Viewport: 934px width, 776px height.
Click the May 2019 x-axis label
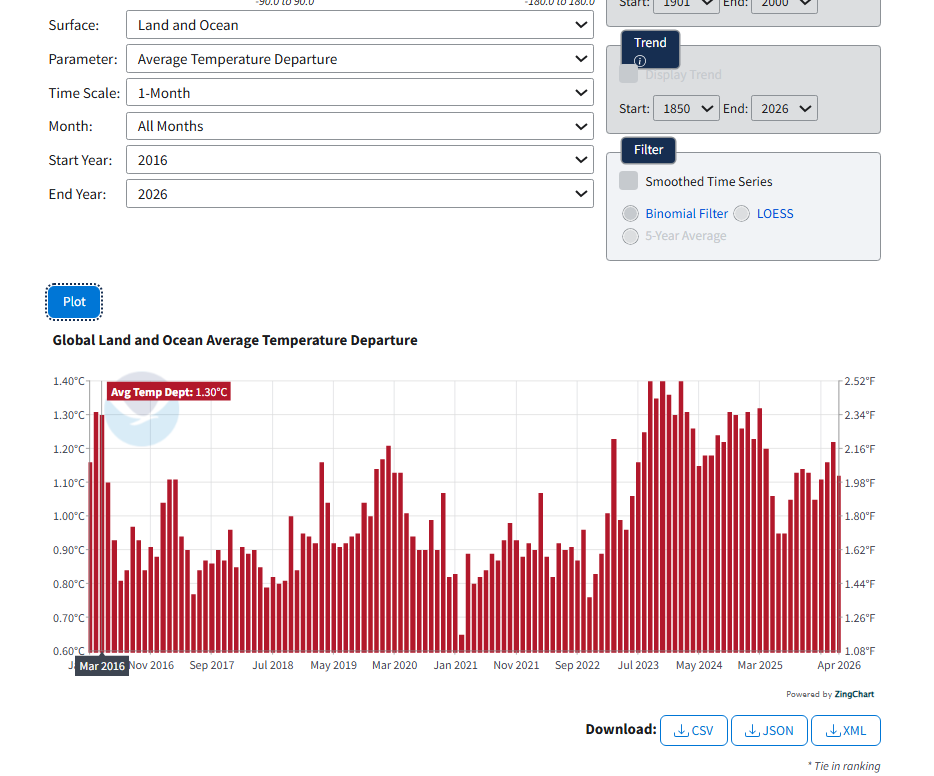(x=334, y=665)
